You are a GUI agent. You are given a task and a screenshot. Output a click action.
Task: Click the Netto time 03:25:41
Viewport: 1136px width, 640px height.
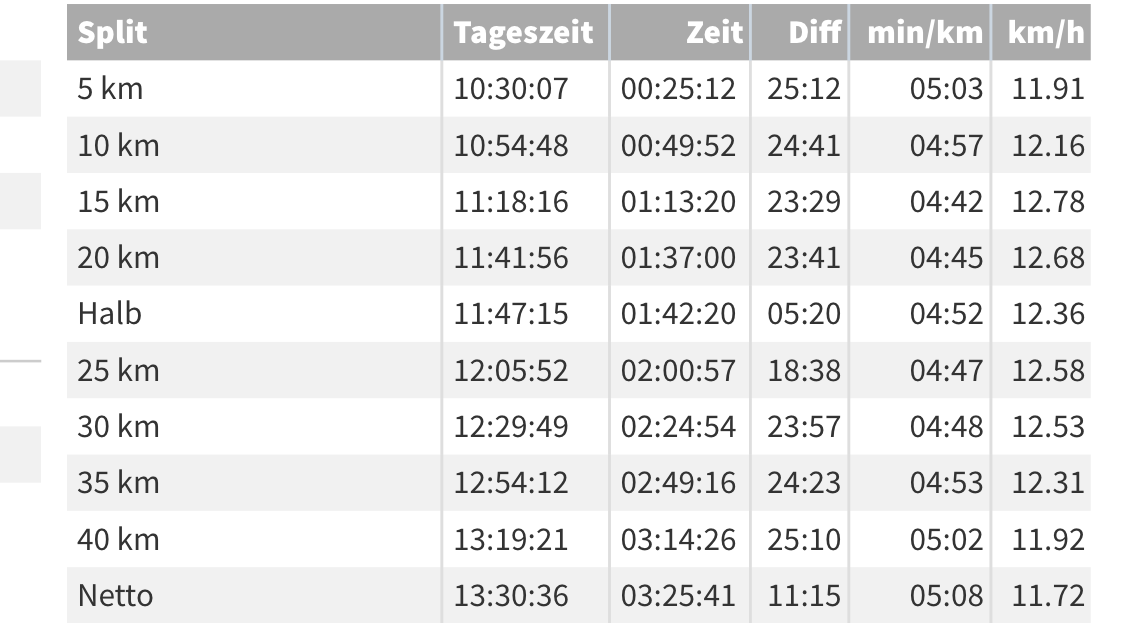(678, 596)
